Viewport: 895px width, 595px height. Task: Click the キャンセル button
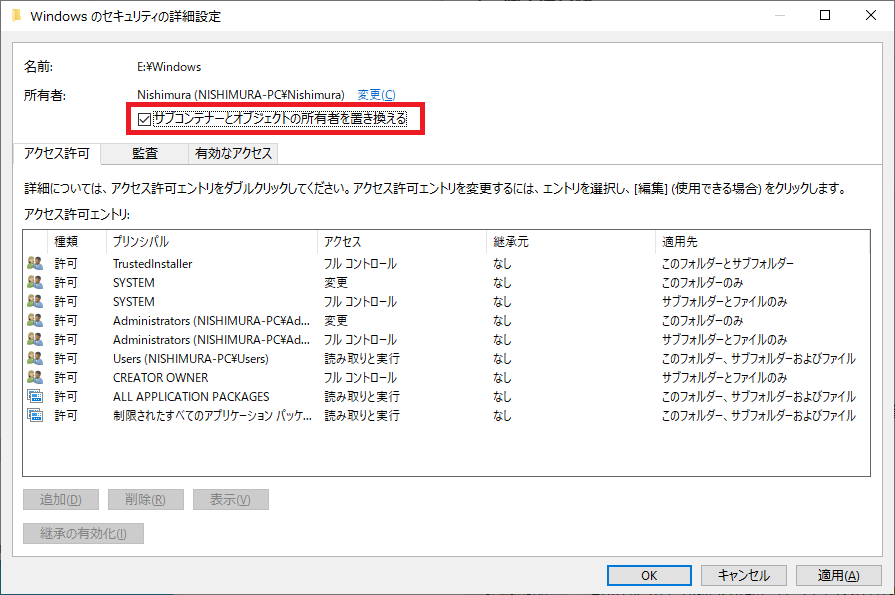(x=744, y=575)
